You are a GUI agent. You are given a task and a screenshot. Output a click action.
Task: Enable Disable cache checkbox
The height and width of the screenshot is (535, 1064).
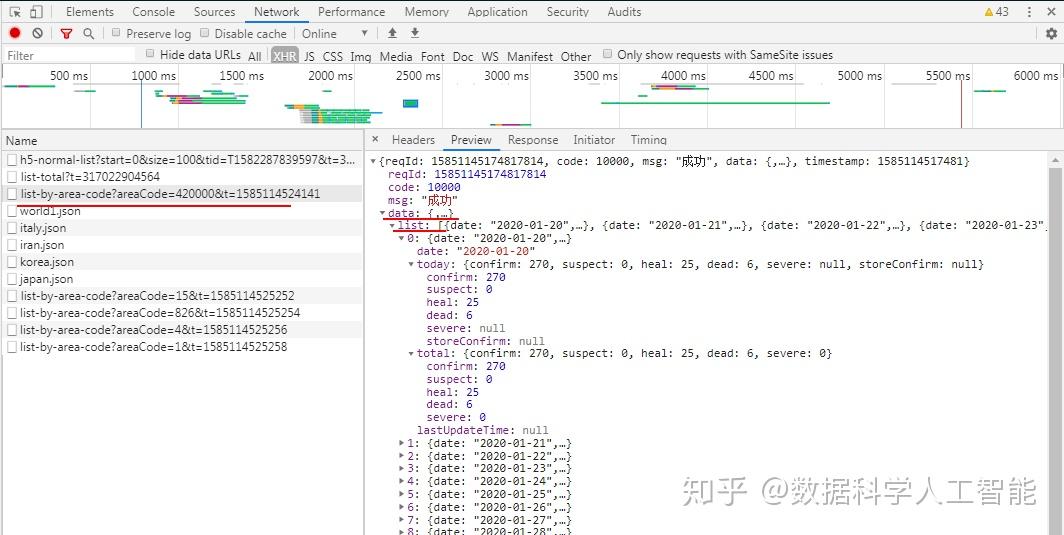click(204, 33)
